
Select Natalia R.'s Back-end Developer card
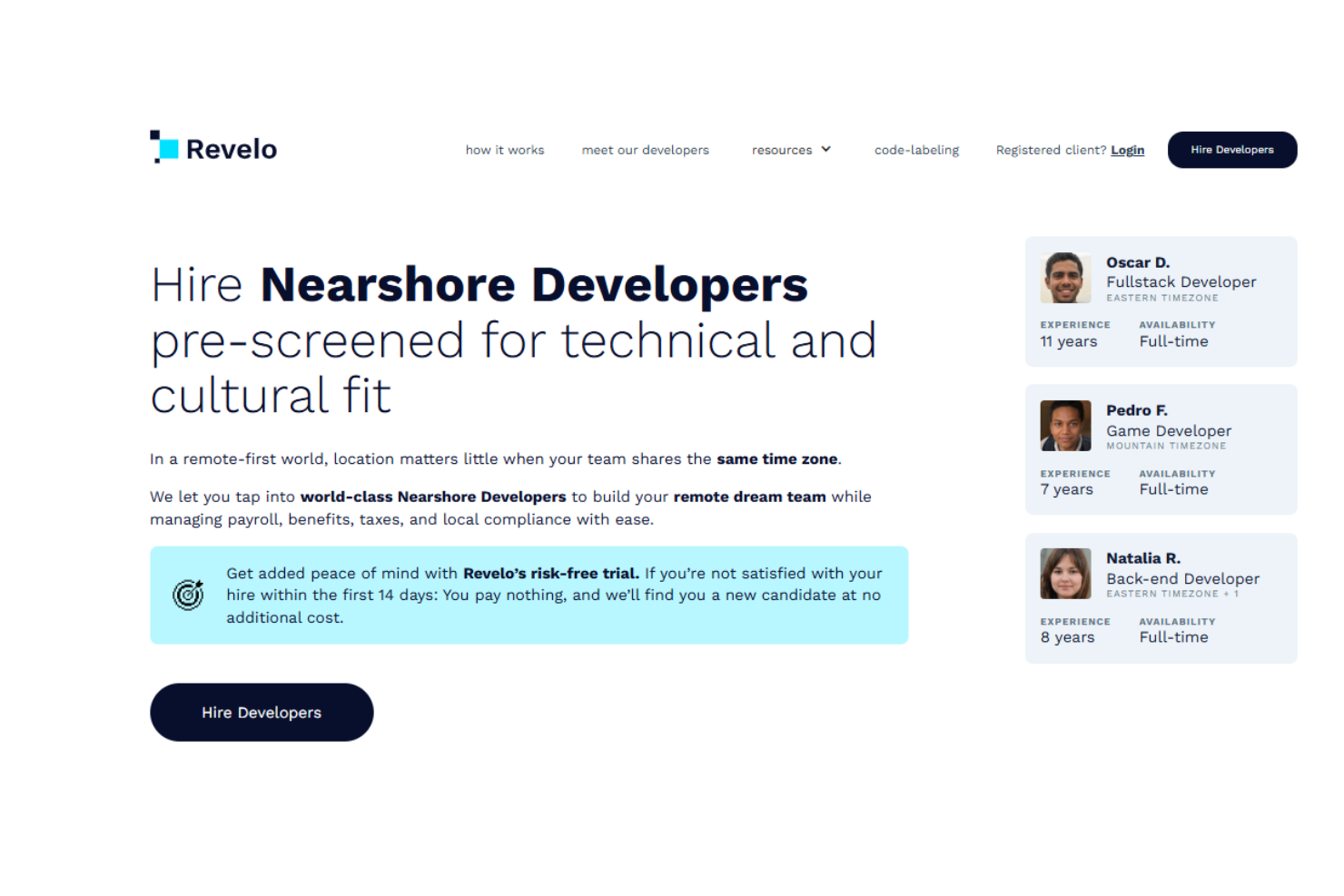tap(1161, 597)
